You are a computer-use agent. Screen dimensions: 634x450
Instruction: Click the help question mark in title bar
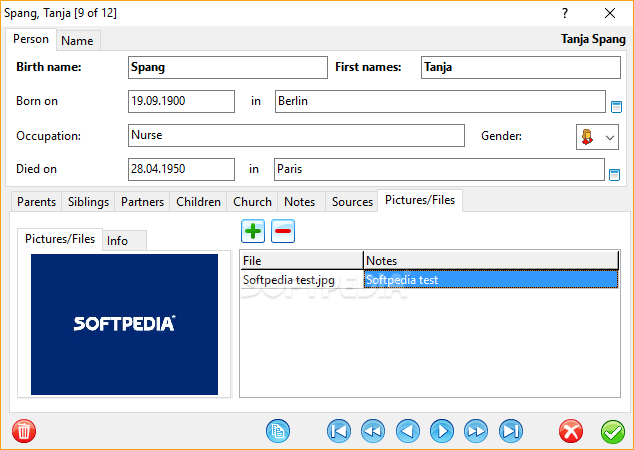(x=565, y=13)
